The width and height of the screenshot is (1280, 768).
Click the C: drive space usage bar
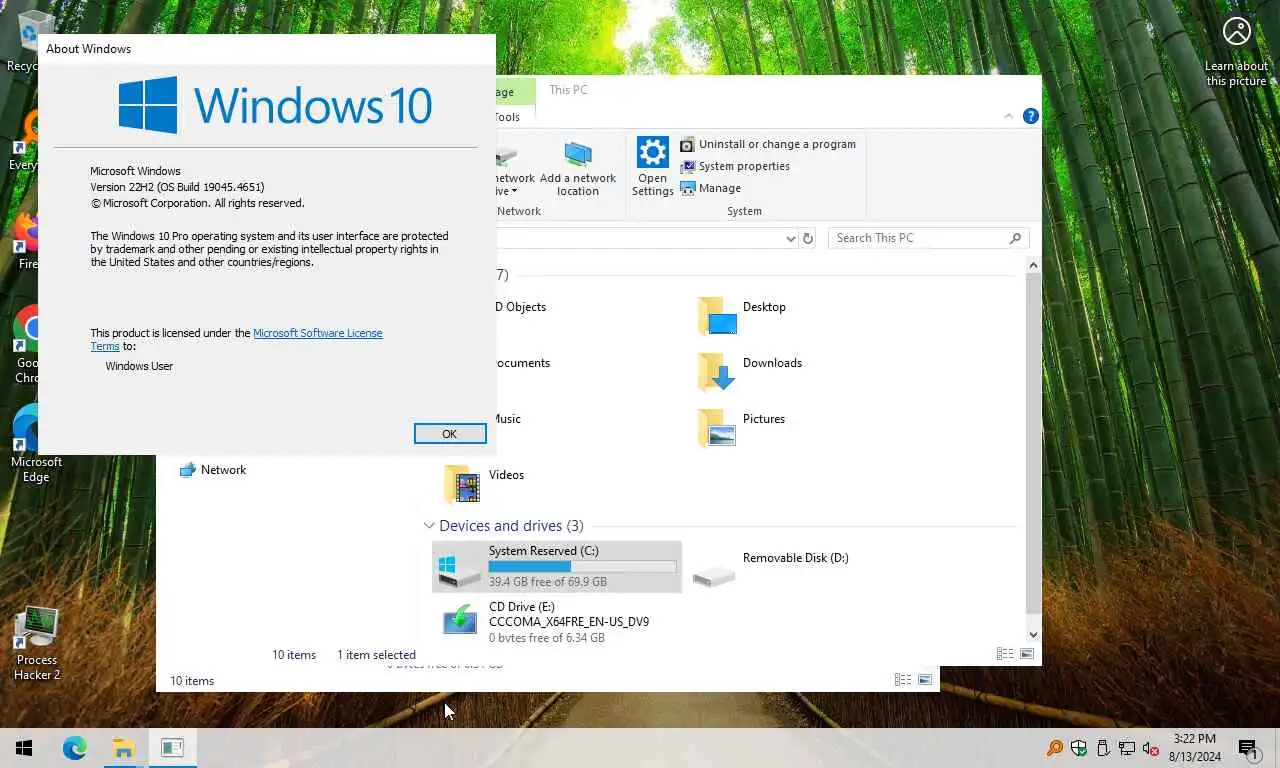[x=582, y=566]
